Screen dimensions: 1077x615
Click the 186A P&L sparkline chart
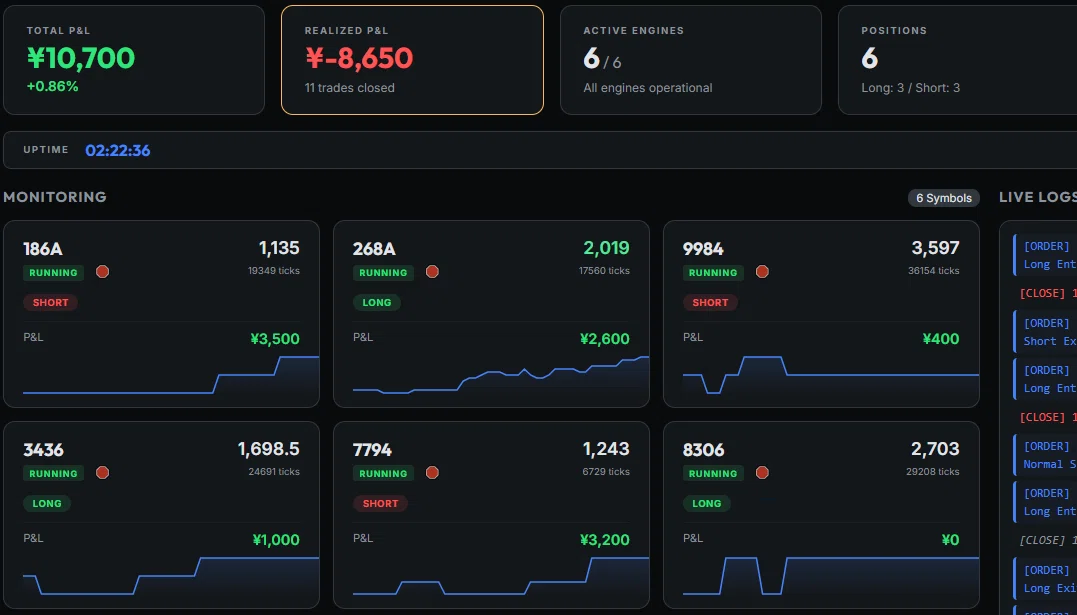pyautogui.click(x=171, y=375)
